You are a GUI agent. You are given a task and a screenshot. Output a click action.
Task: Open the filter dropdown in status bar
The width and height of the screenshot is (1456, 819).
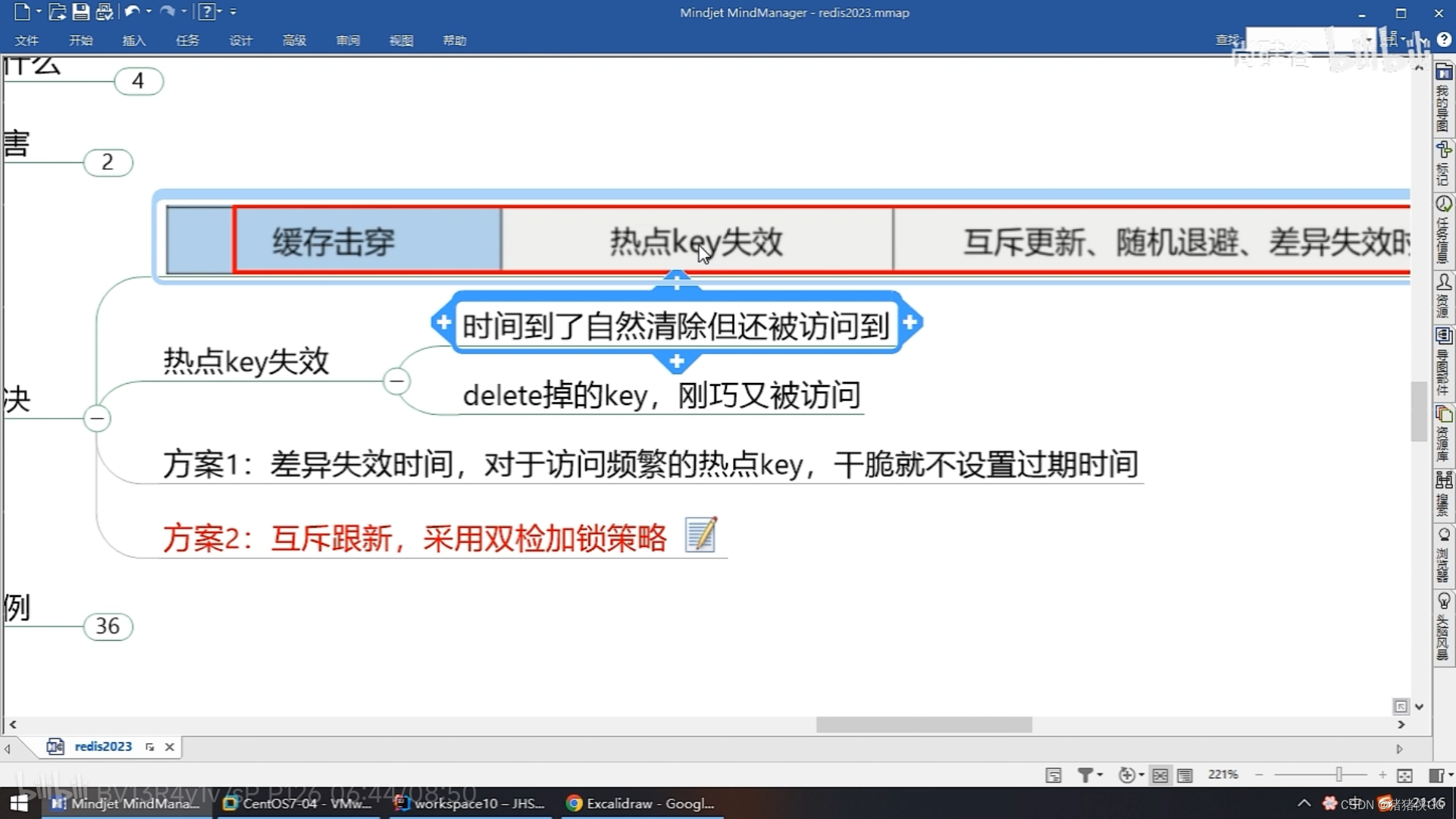click(1090, 775)
